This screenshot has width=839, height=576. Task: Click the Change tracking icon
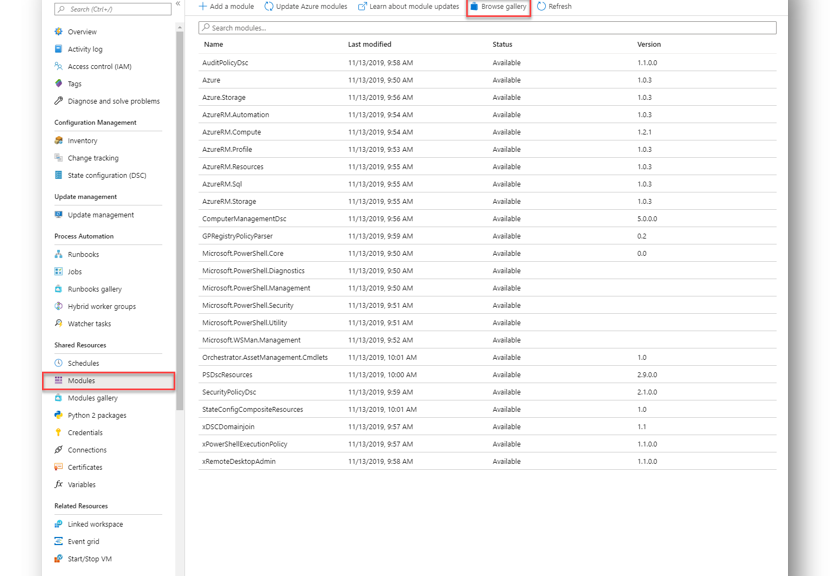click(58, 158)
